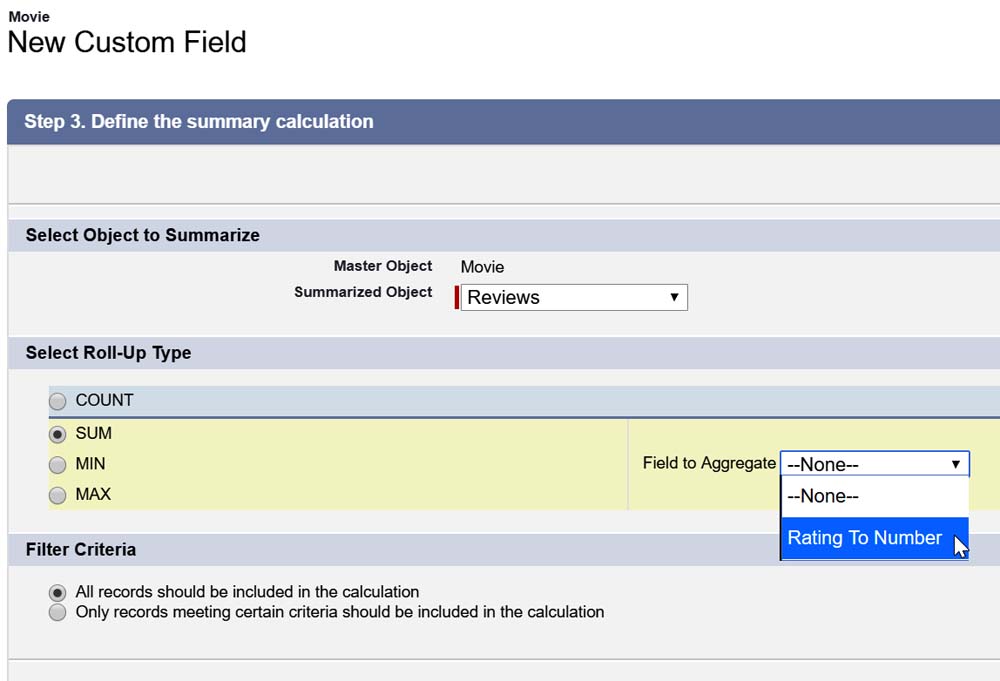Image resolution: width=1000 pixels, height=681 pixels.
Task: Select Only records meeting certain criteria radio
Action: pos(58,612)
